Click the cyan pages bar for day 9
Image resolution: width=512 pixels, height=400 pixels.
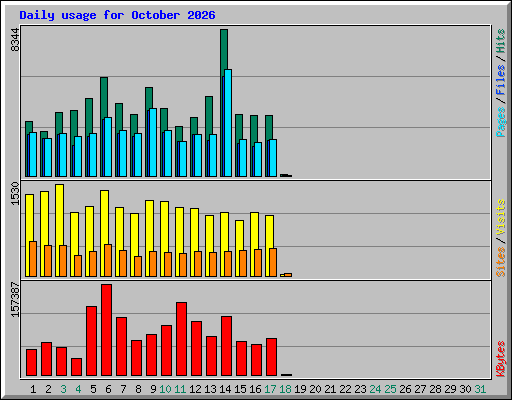(x=153, y=142)
